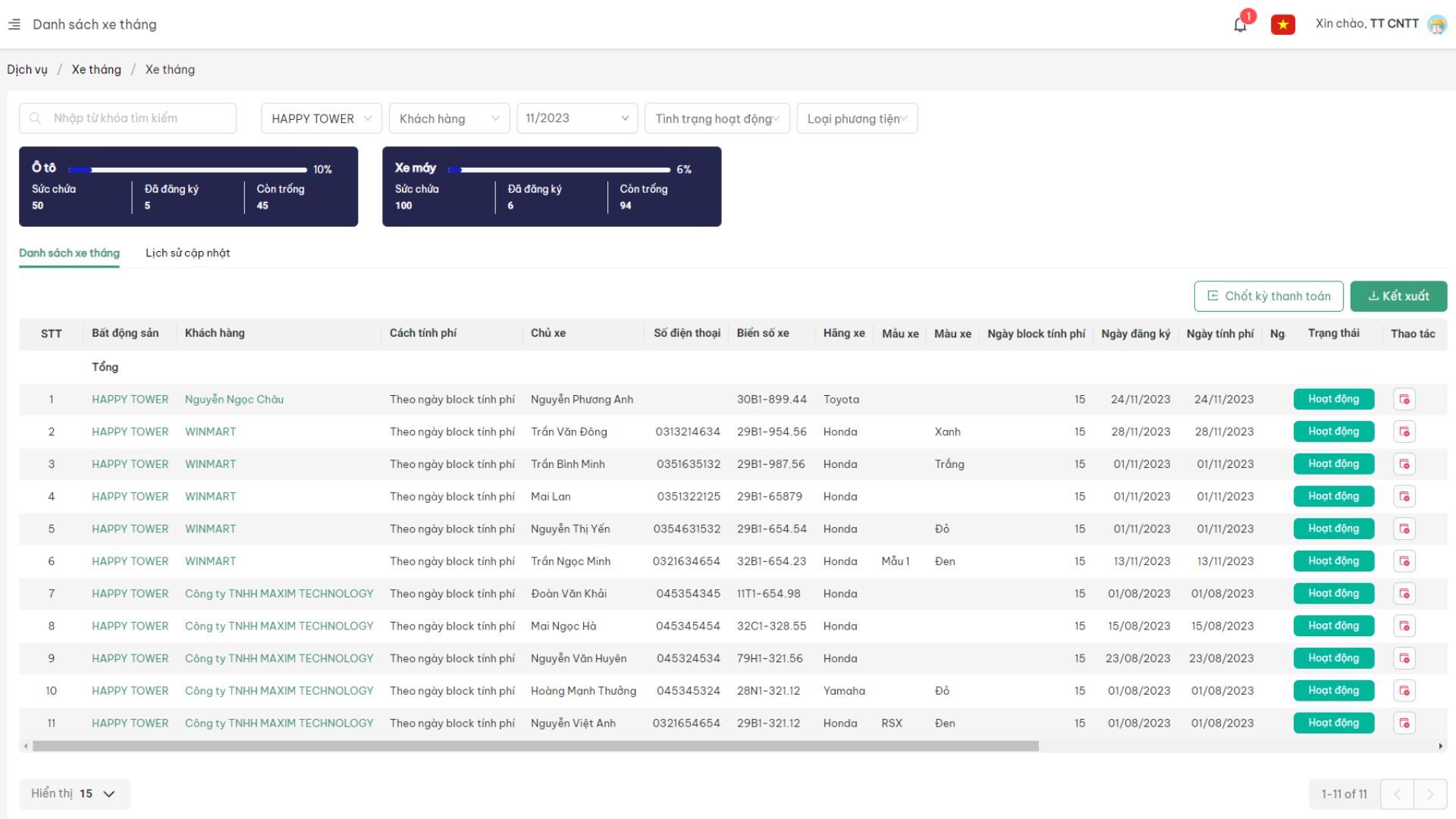Switch language via Vietnam flag icon
The height and width of the screenshot is (819, 1456).
pyautogui.click(x=1283, y=24)
